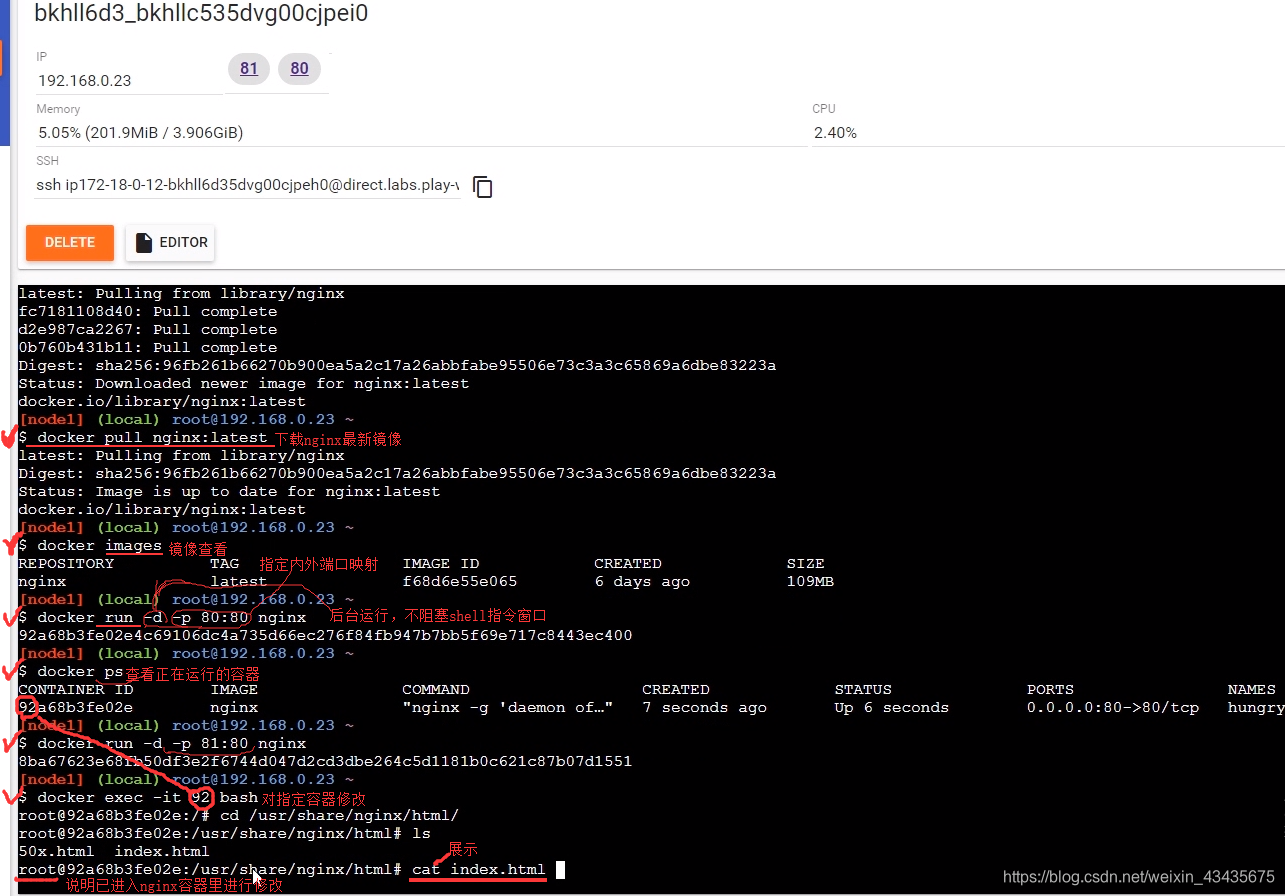Click REPOSITORY column header
Image resolution: width=1285 pixels, height=896 pixels.
point(66,563)
